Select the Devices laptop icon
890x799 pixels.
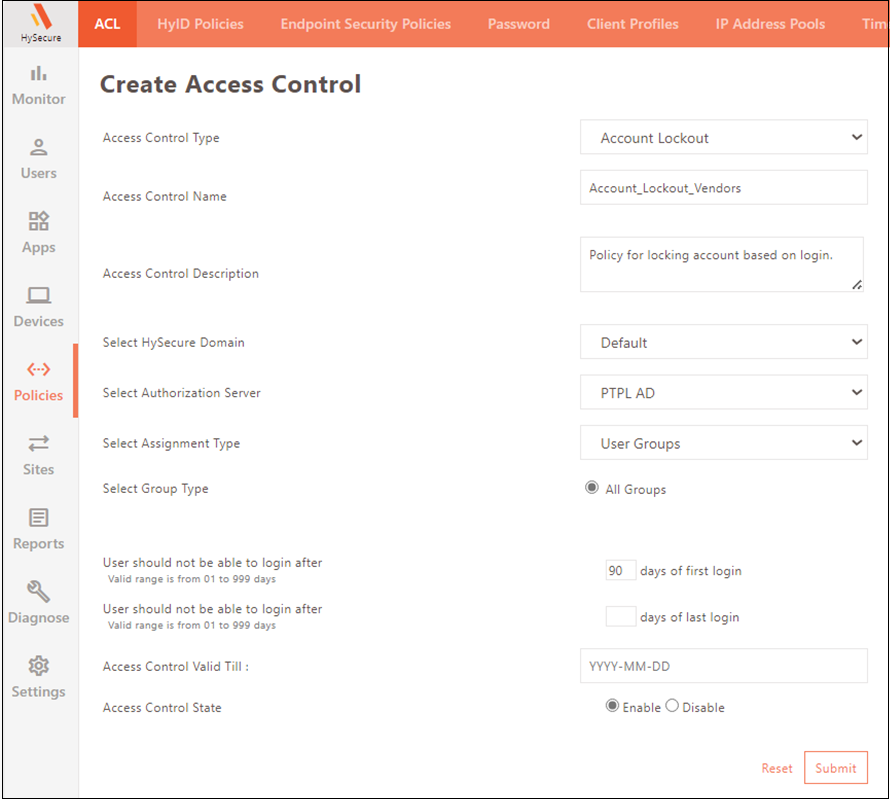pos(38,296)
